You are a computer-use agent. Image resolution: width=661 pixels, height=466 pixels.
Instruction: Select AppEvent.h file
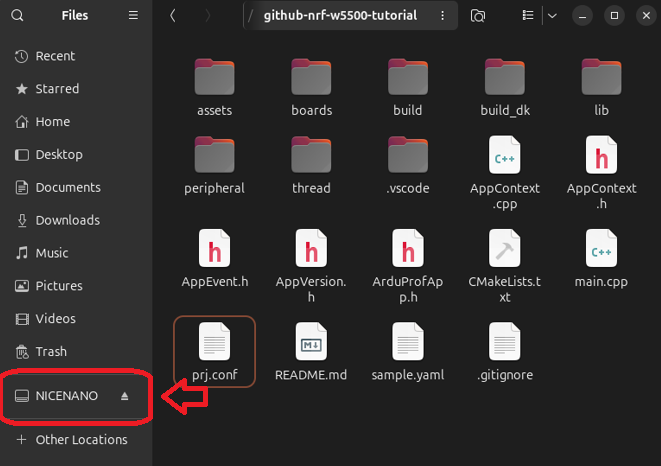coord(215,258)
